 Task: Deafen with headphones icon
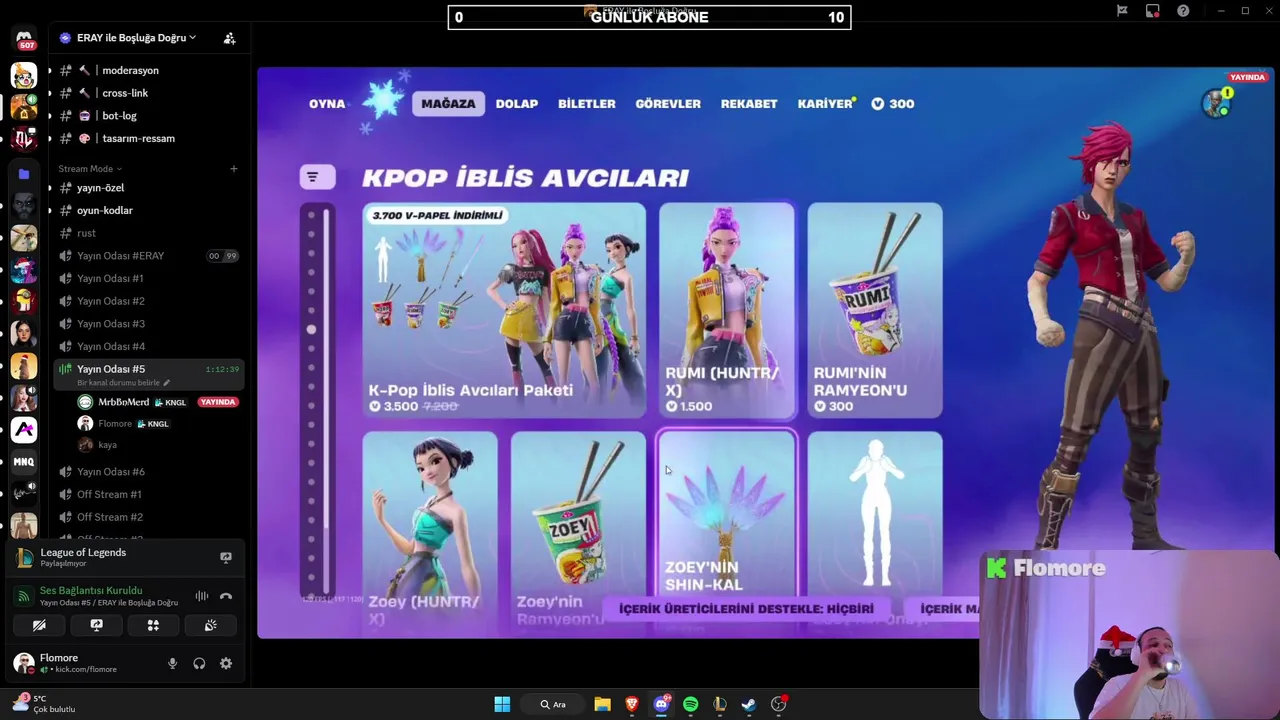click(x=199, y=663)
